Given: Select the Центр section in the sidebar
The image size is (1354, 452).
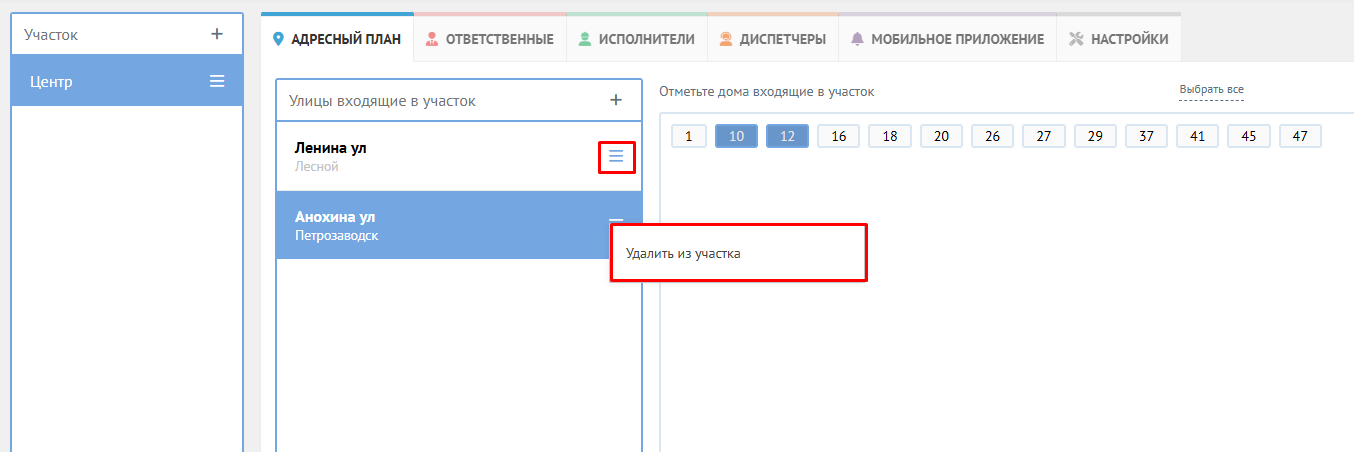Looking at the screenshot, I should [x=100, y=82].
